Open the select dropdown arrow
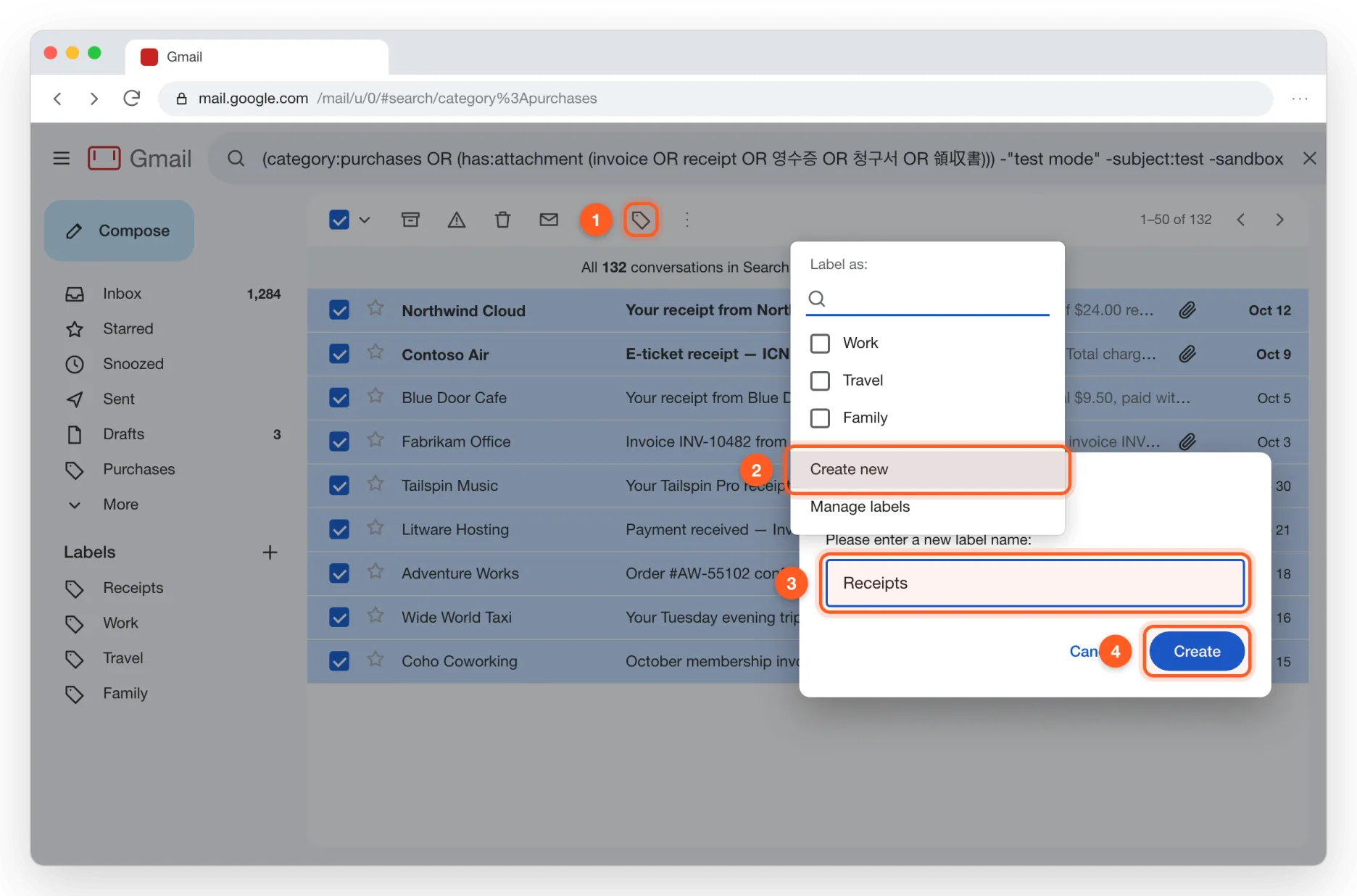 pos(365,220)
